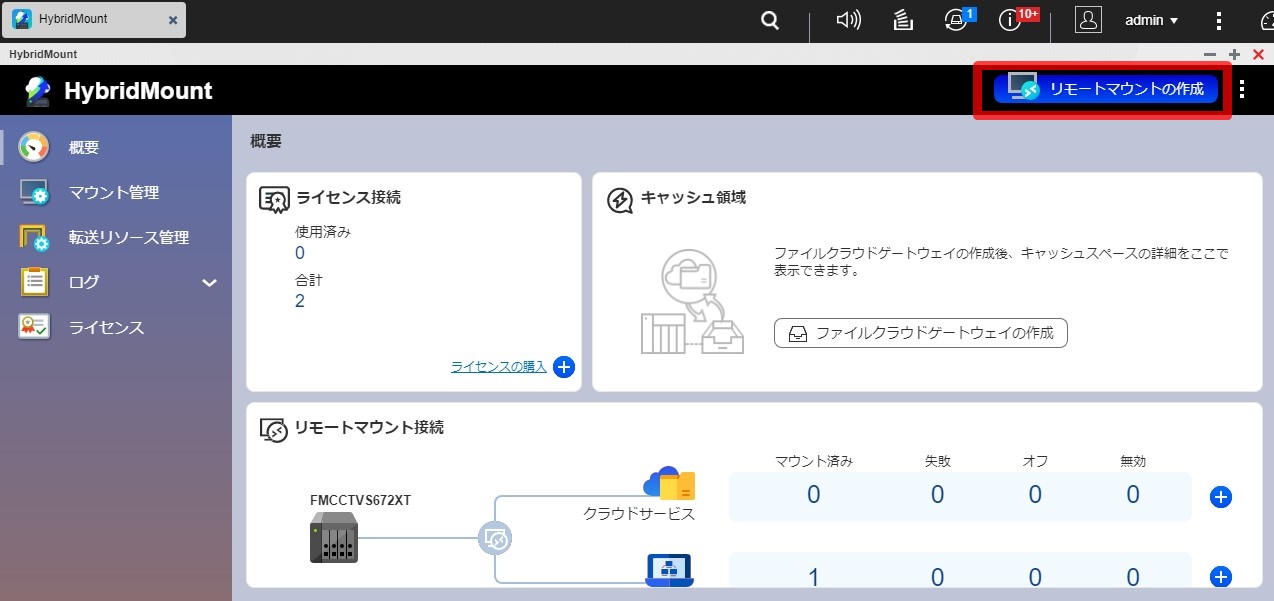1274x601 pixels.
Task: Open the top bar more options dots
Action: [x=1218, y=20]
